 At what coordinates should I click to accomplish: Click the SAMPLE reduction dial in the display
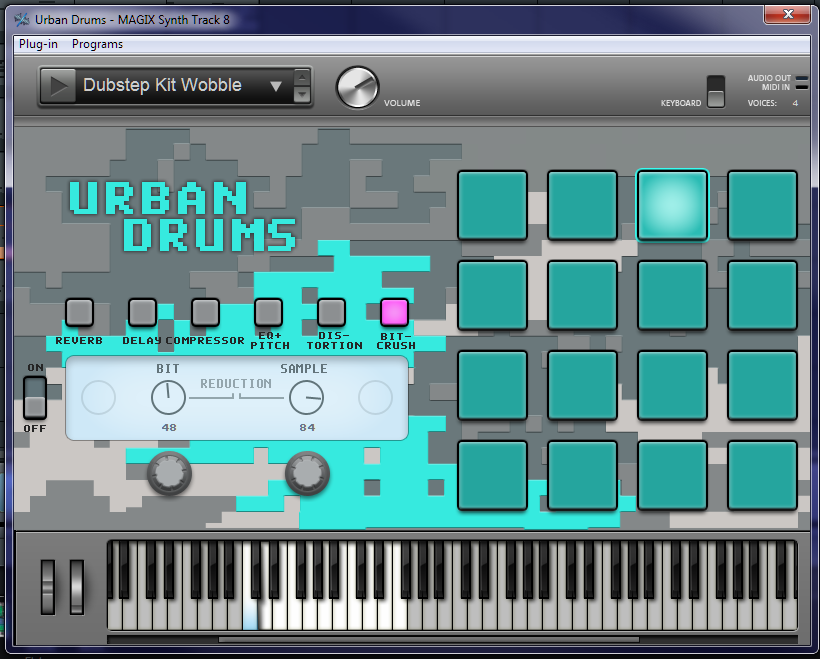click(x=306, y=397)
